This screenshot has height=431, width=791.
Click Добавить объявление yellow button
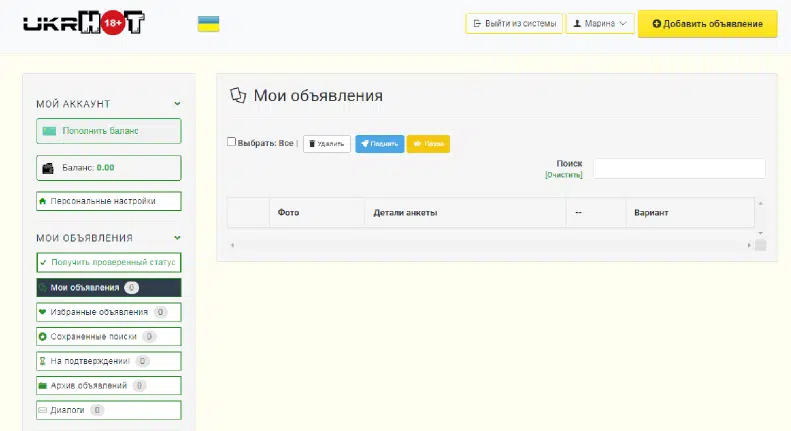tap(707, 24)
